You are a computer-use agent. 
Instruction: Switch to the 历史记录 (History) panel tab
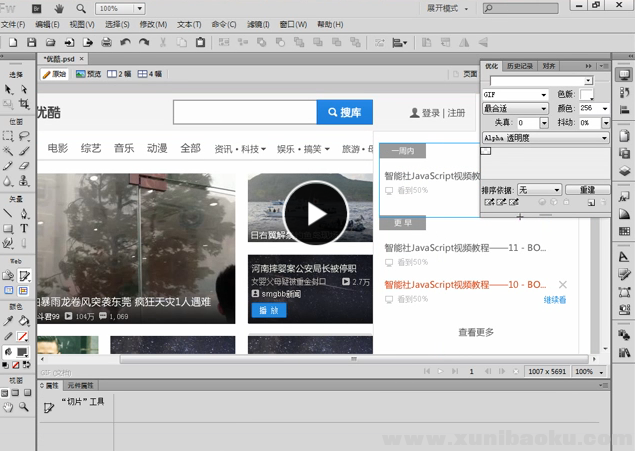519,66
